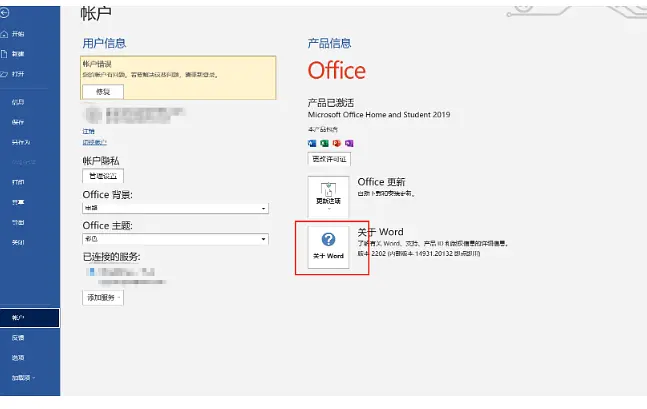Click the 更改许可证 change license button
The image size is (647, 409).
point(329,159)
